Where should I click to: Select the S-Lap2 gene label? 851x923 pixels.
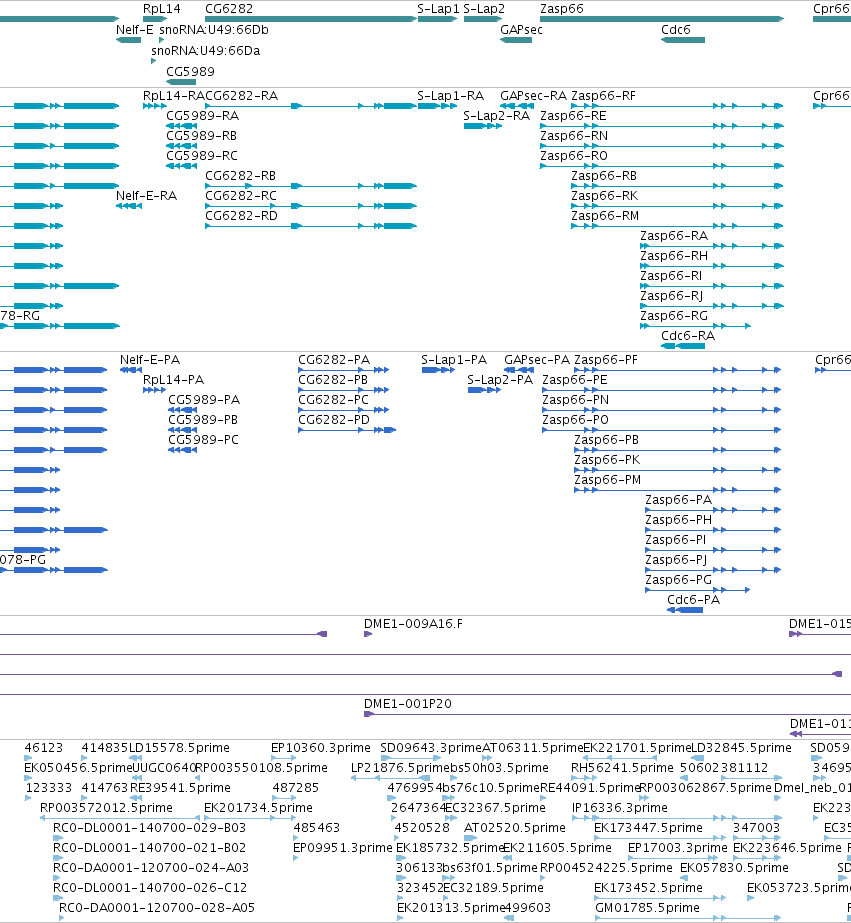point(484,9)
